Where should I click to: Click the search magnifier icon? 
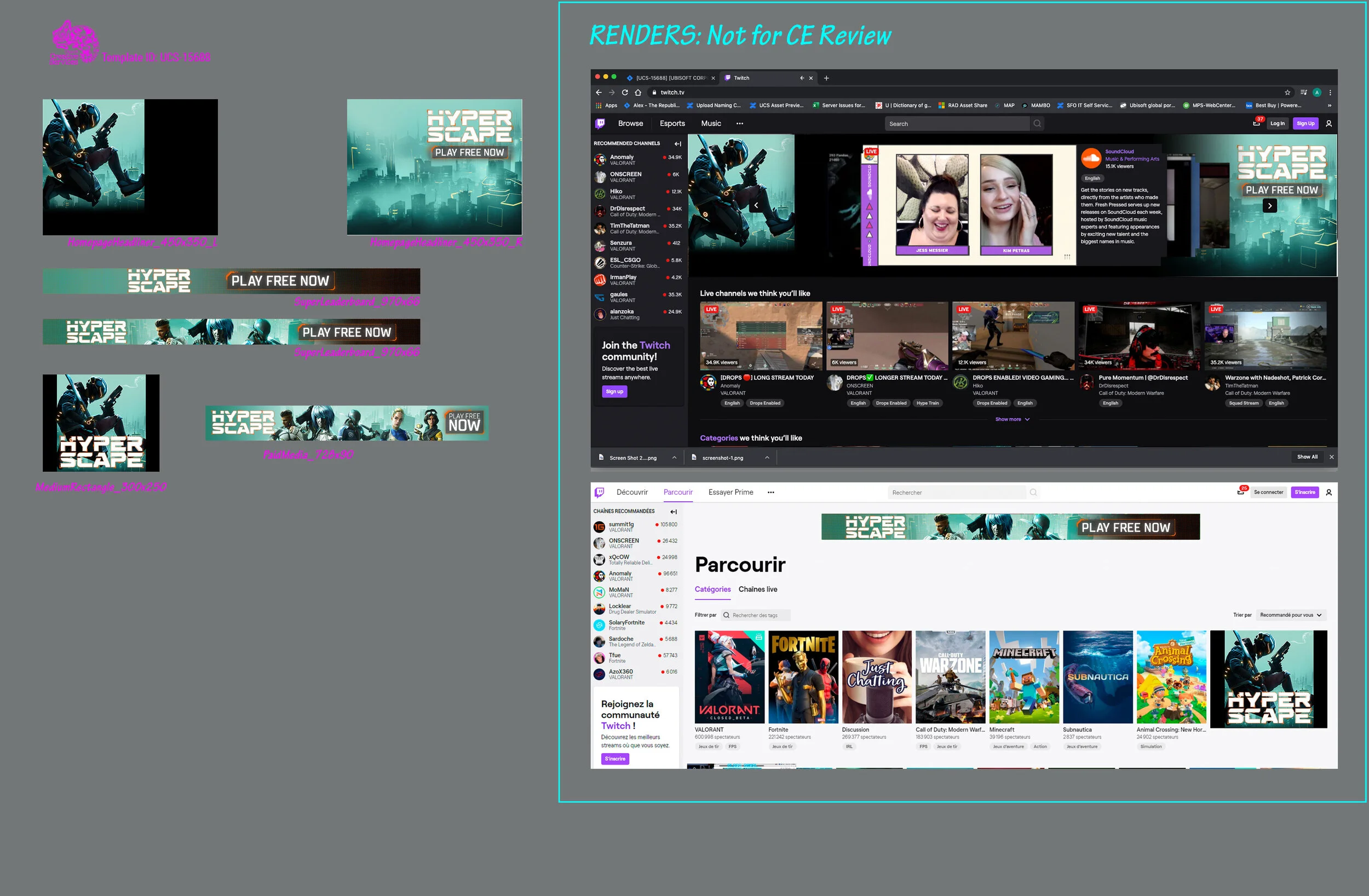click(x=1037, y=123)
